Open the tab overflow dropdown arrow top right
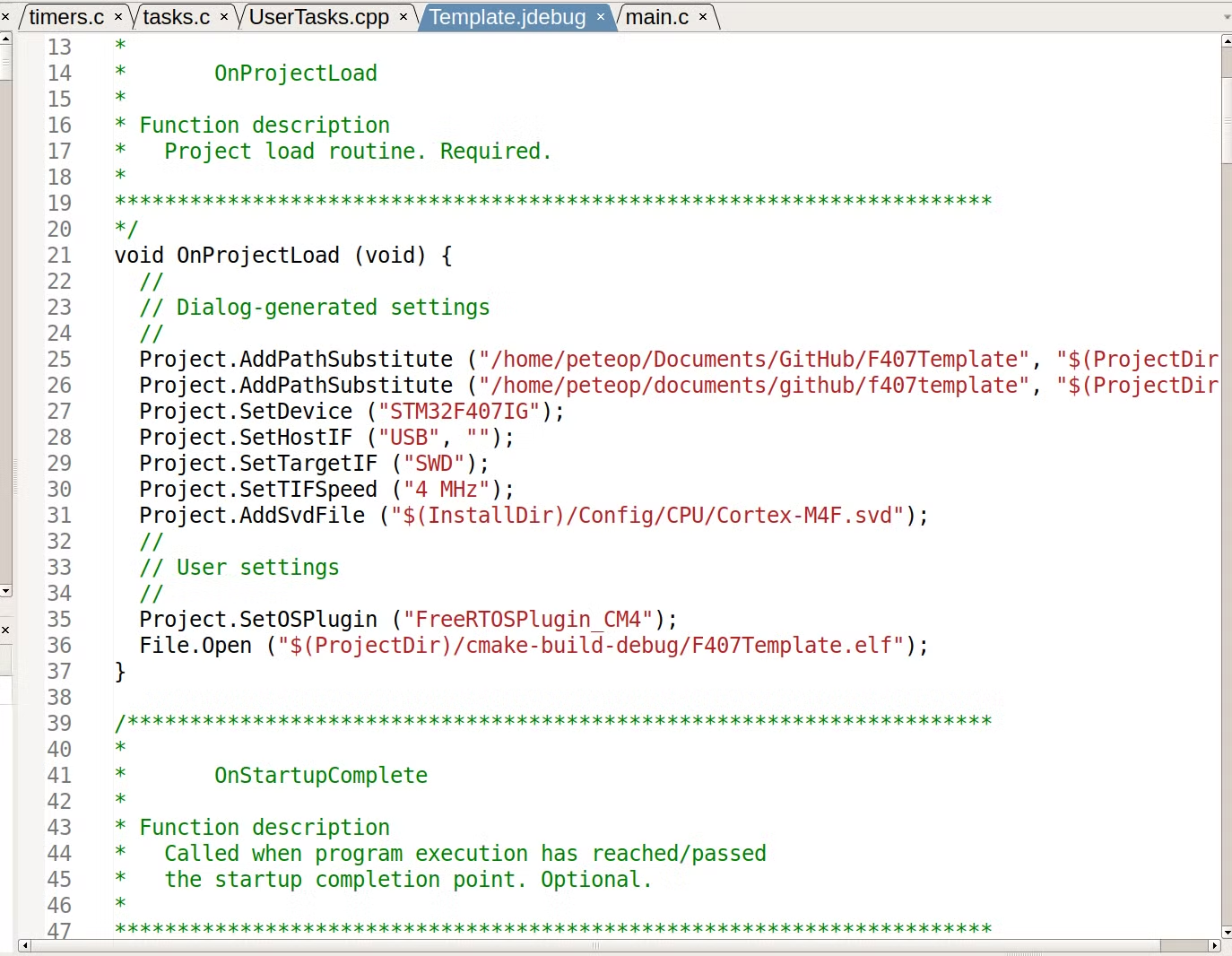 (x=1225, y=16)
